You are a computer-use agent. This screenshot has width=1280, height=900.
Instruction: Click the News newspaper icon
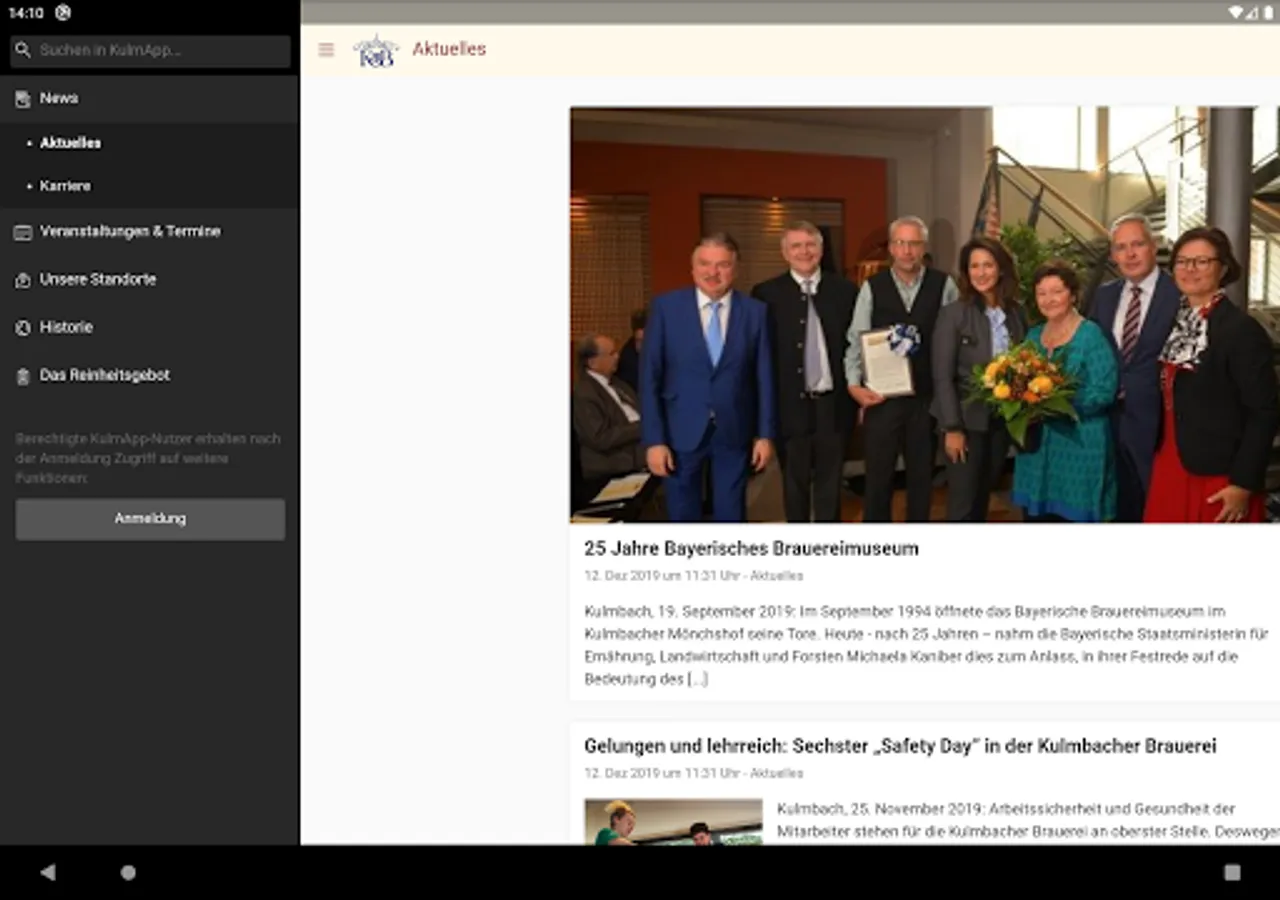[x=23, y=99]
